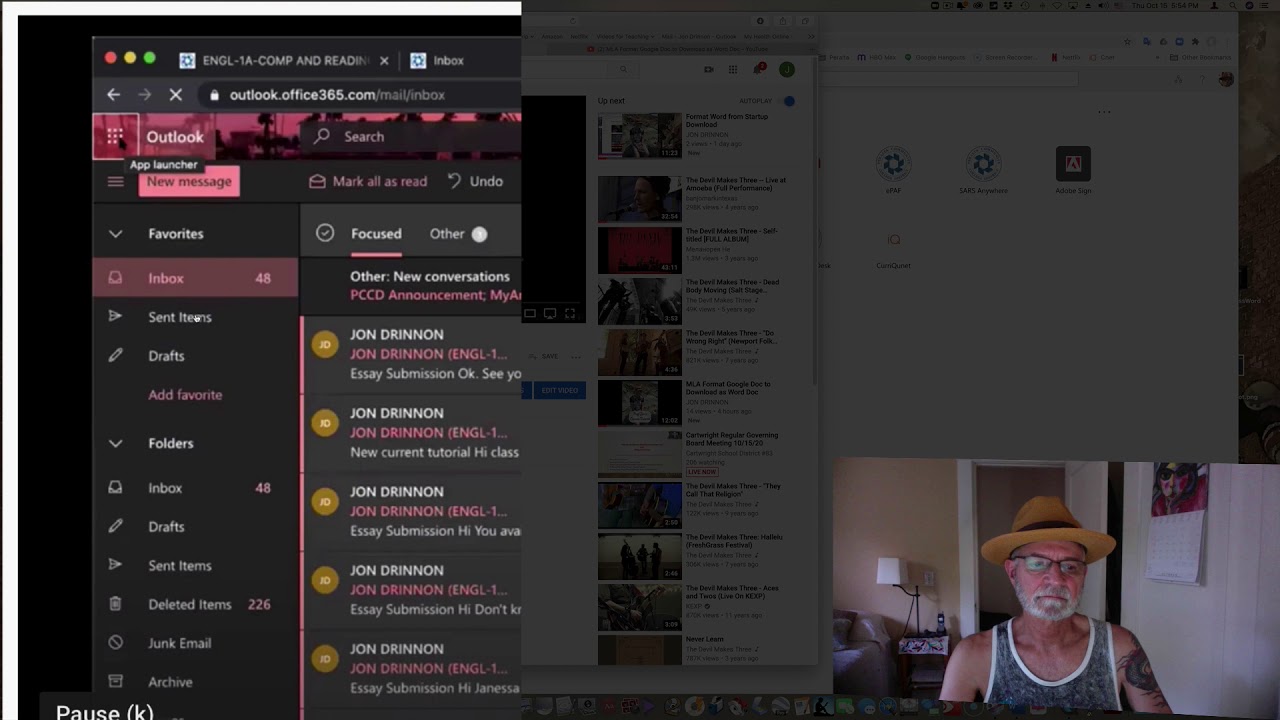Toggle the select-all messages circle checkbox
Screen dimensions: 1280x720
pyautogui.click(x=325, y=233)
